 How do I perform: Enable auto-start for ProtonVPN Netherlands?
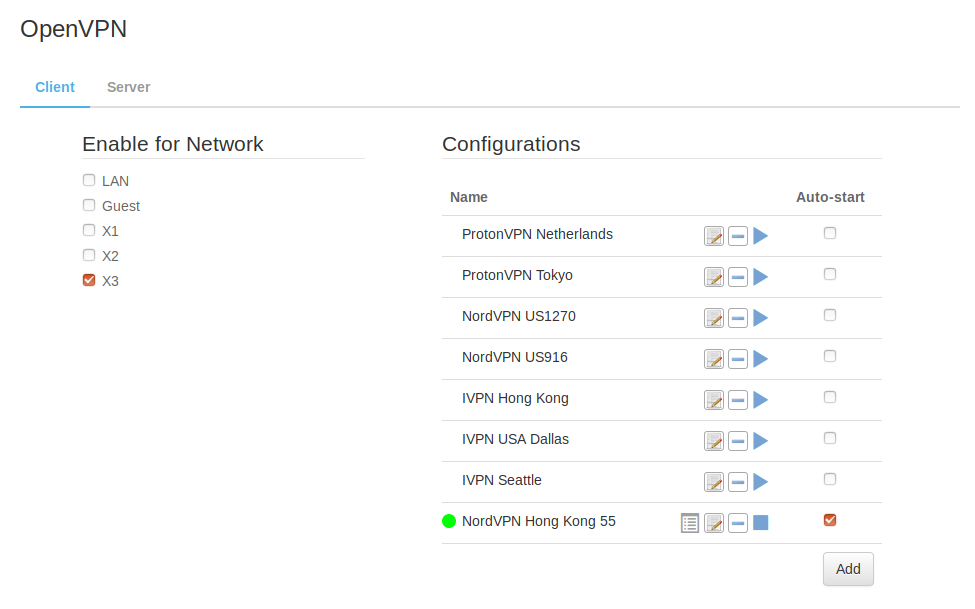[829, 233]
